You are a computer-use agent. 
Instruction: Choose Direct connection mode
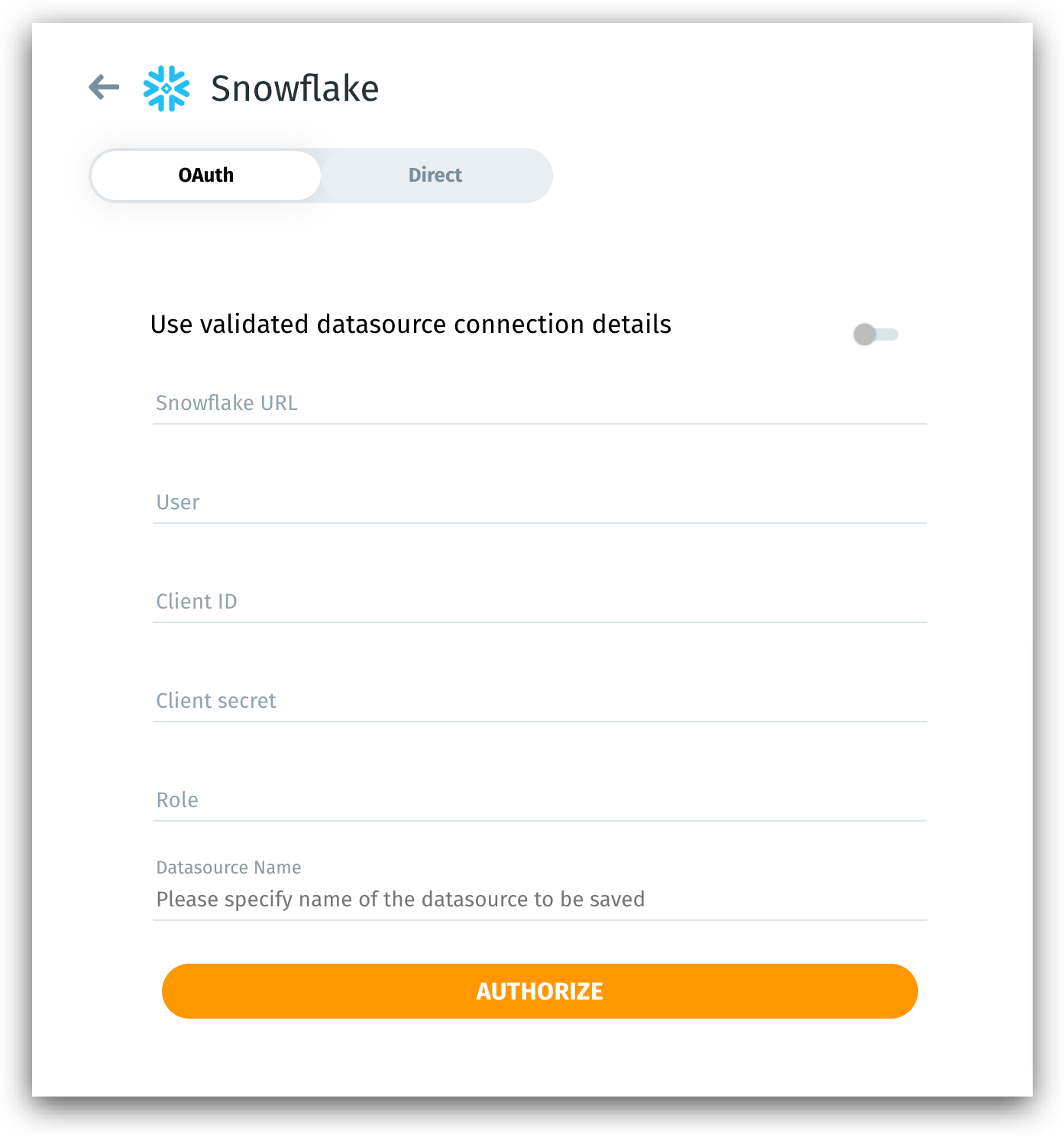435,175
